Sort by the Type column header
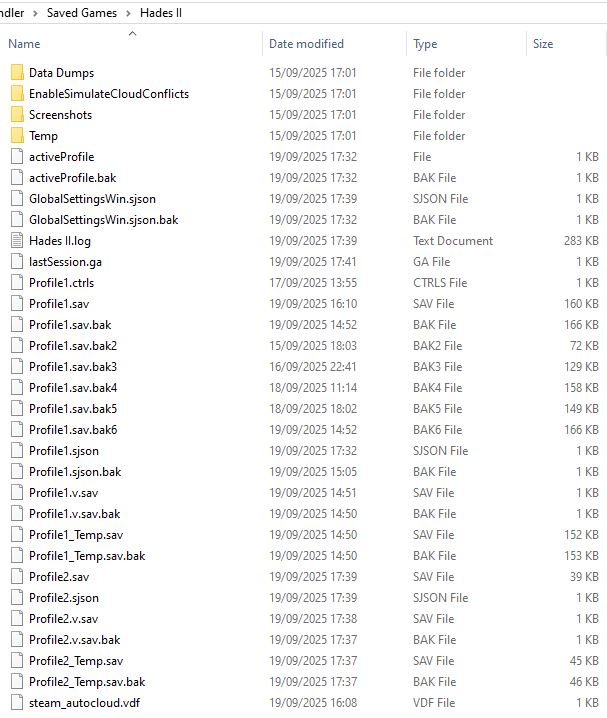This screenshot has width=607, height=718. point(425,44)
